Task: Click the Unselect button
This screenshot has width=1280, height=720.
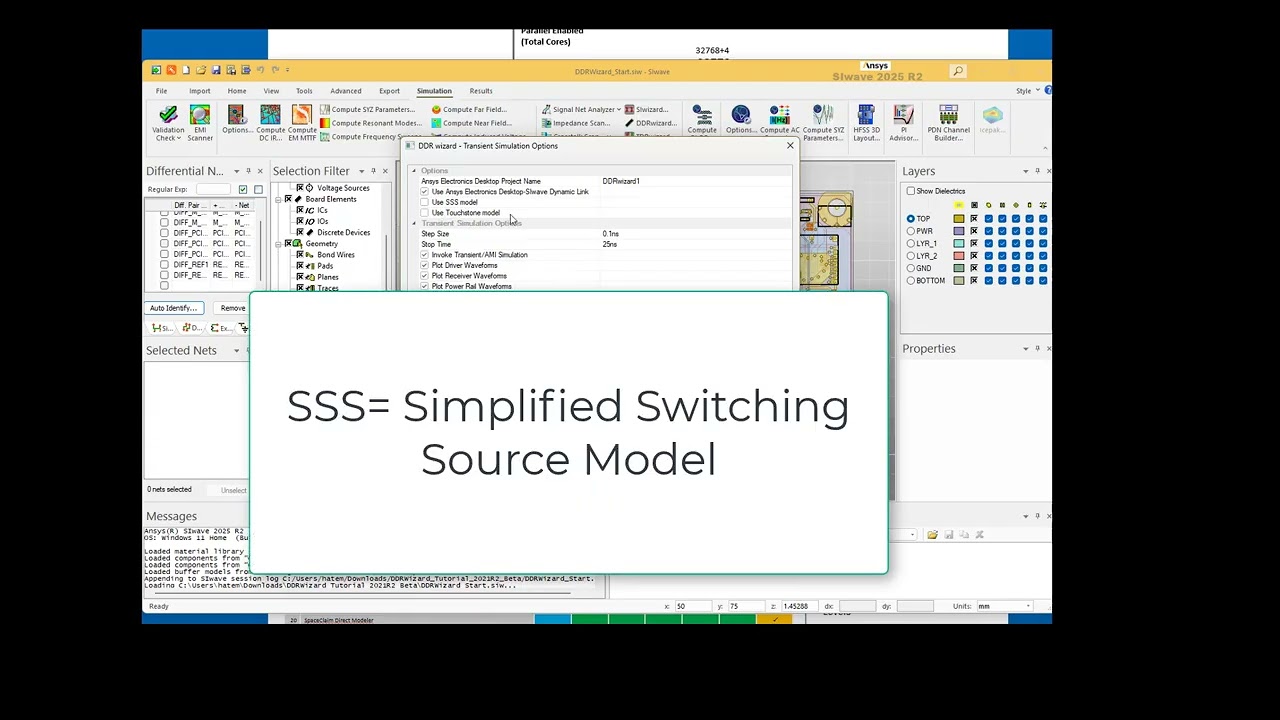Action: (233, 490)
